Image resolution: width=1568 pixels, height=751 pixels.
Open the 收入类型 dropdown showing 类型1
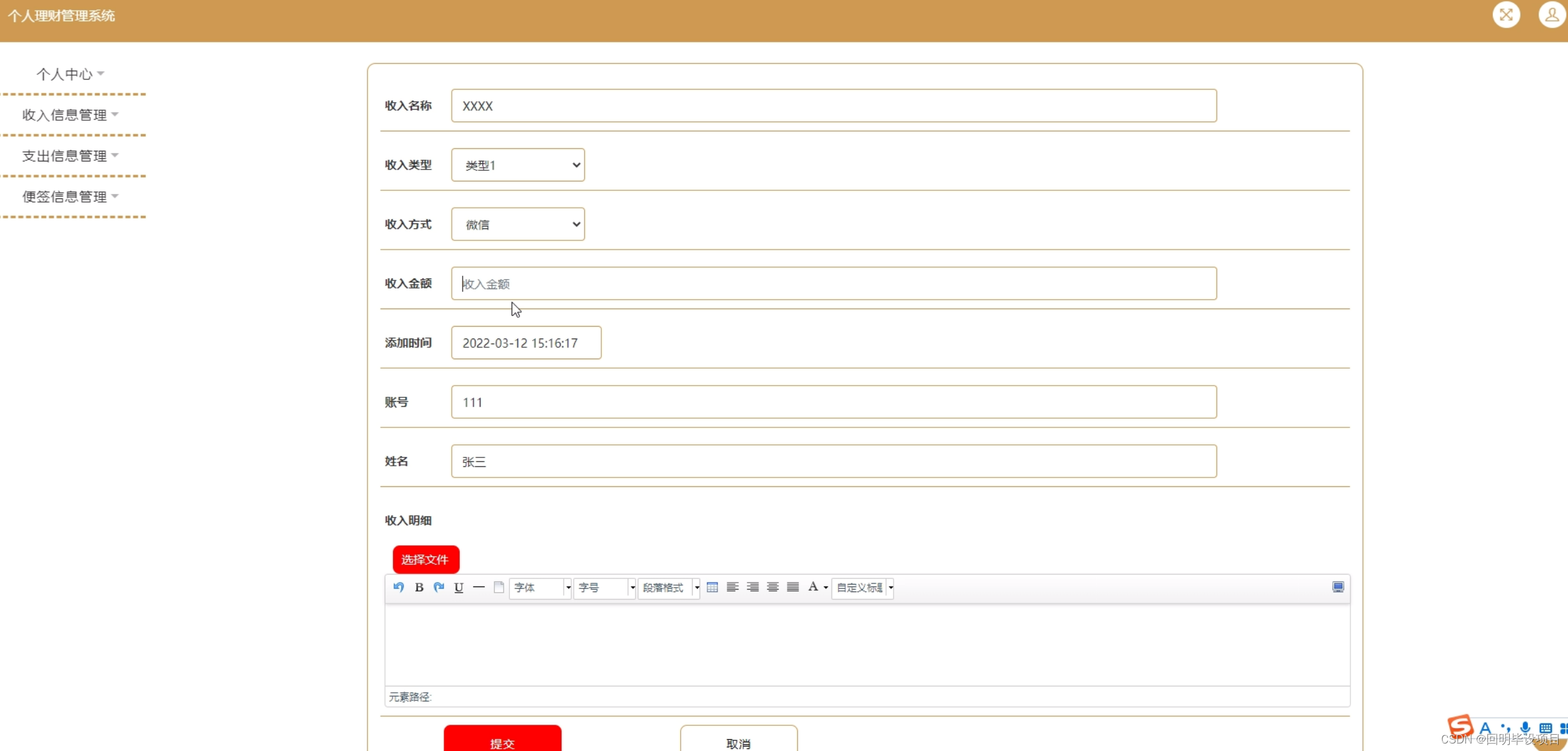(x=517, y=165)
